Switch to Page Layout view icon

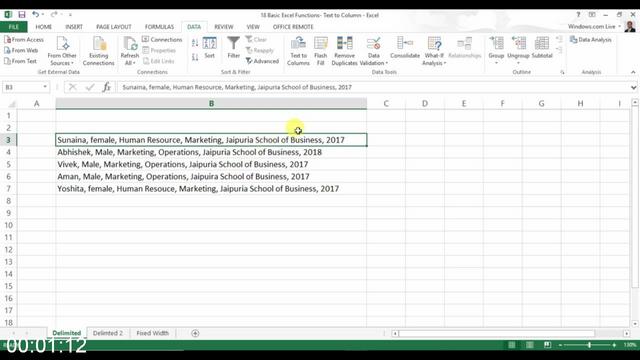coord(529,345)
